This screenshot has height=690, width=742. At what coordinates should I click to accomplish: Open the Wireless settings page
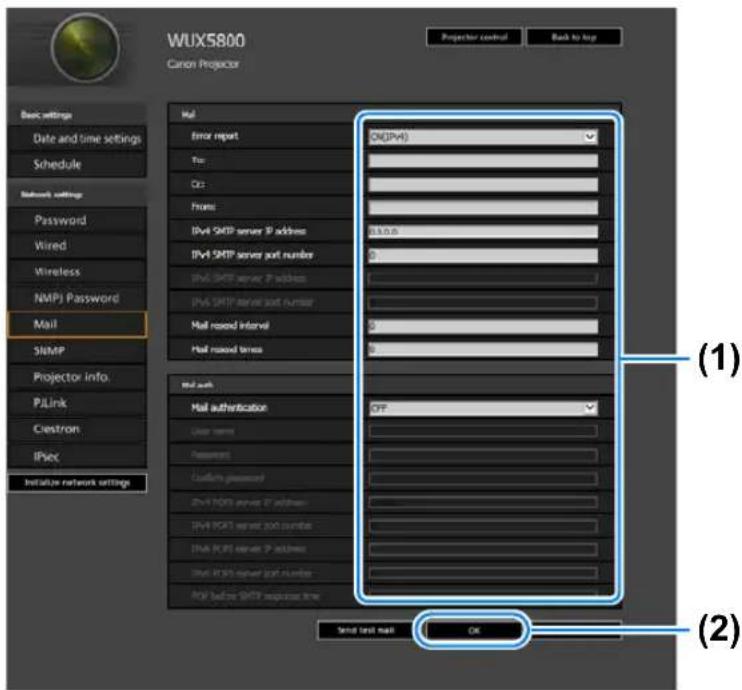coord(77,272)
